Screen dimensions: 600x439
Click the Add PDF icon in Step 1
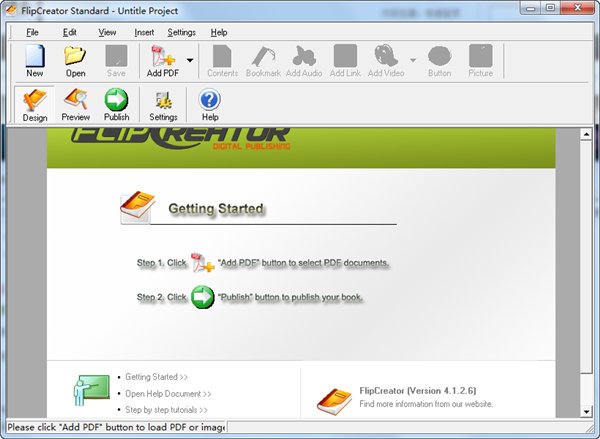[x=202, y=263]
